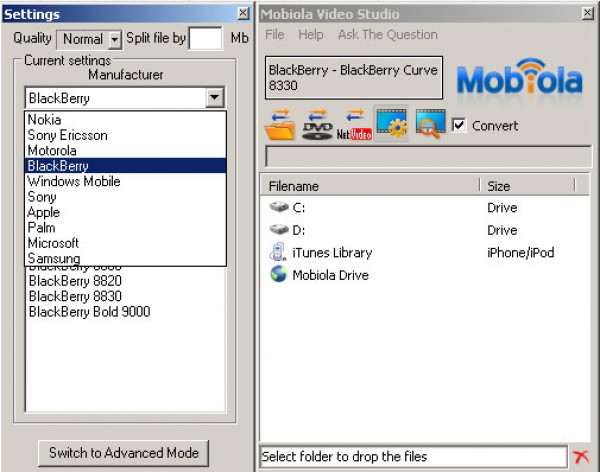The width and height of the screenshot is (600, 472).
Task: Open the video preview magnifier icon
Action: [430, 123]
